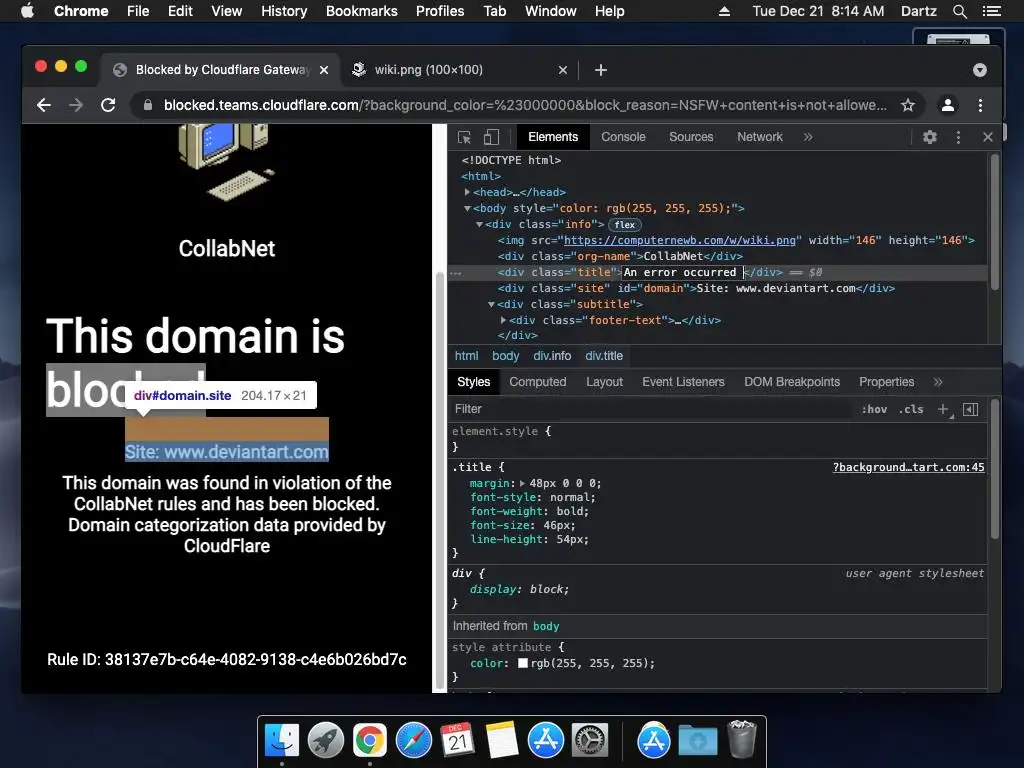This screenshot has height=768, width=1024.
Task: Open DevTools three-dot customize menu
Action: (x=958, y=137)
